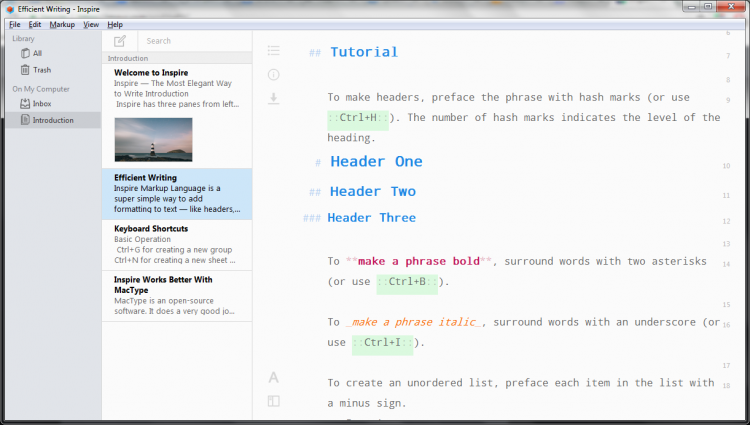Screen dimensions: 750x425
Task: Click the Header Two heading
Action: [x=373, y=191]
